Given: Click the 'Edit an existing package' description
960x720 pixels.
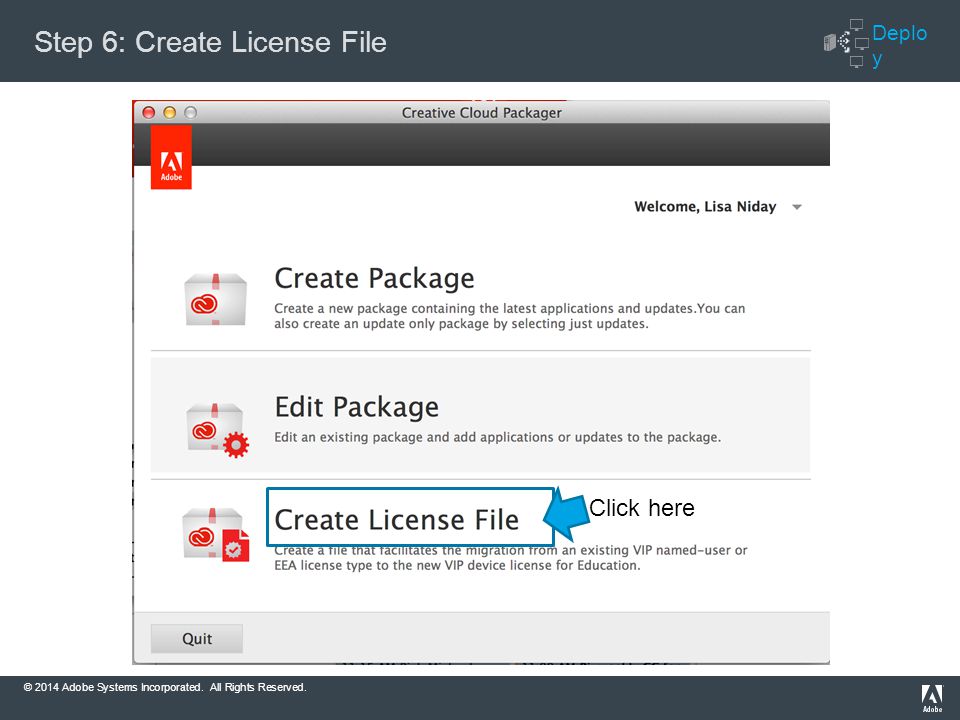Looking at the screenshot, I should tap(497, 437).
